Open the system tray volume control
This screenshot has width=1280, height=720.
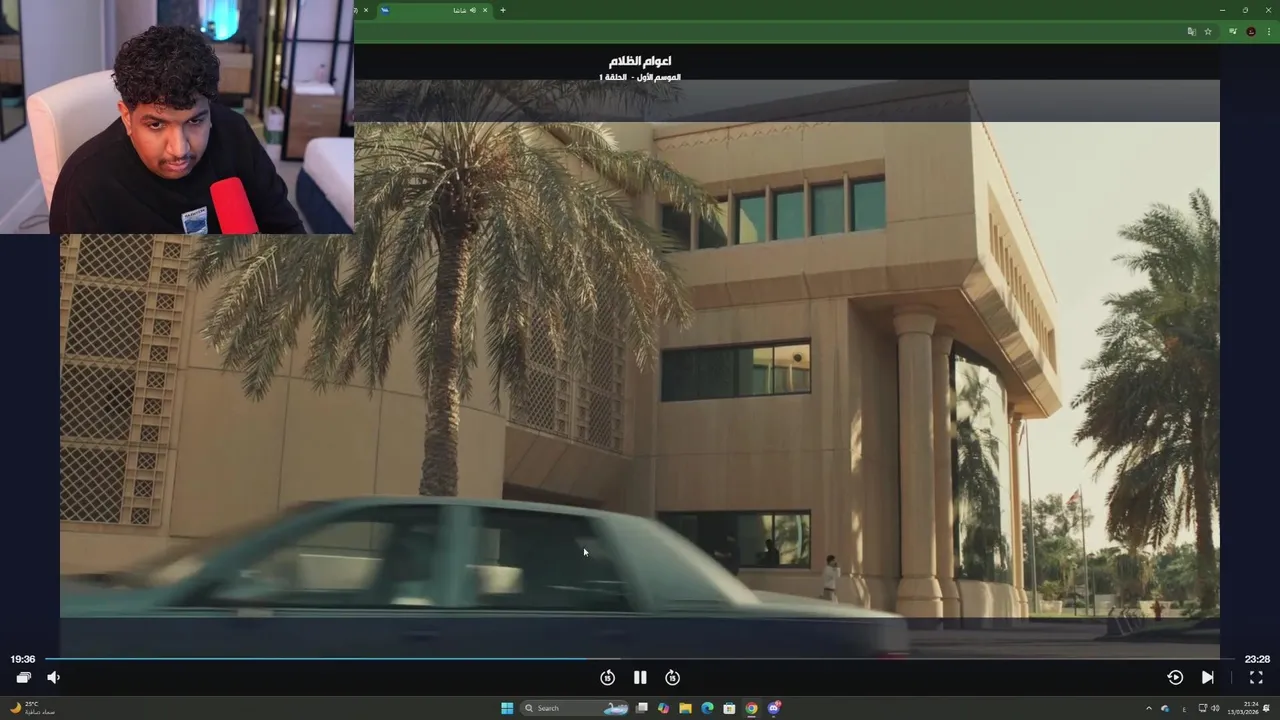(x=1215, y=708)
